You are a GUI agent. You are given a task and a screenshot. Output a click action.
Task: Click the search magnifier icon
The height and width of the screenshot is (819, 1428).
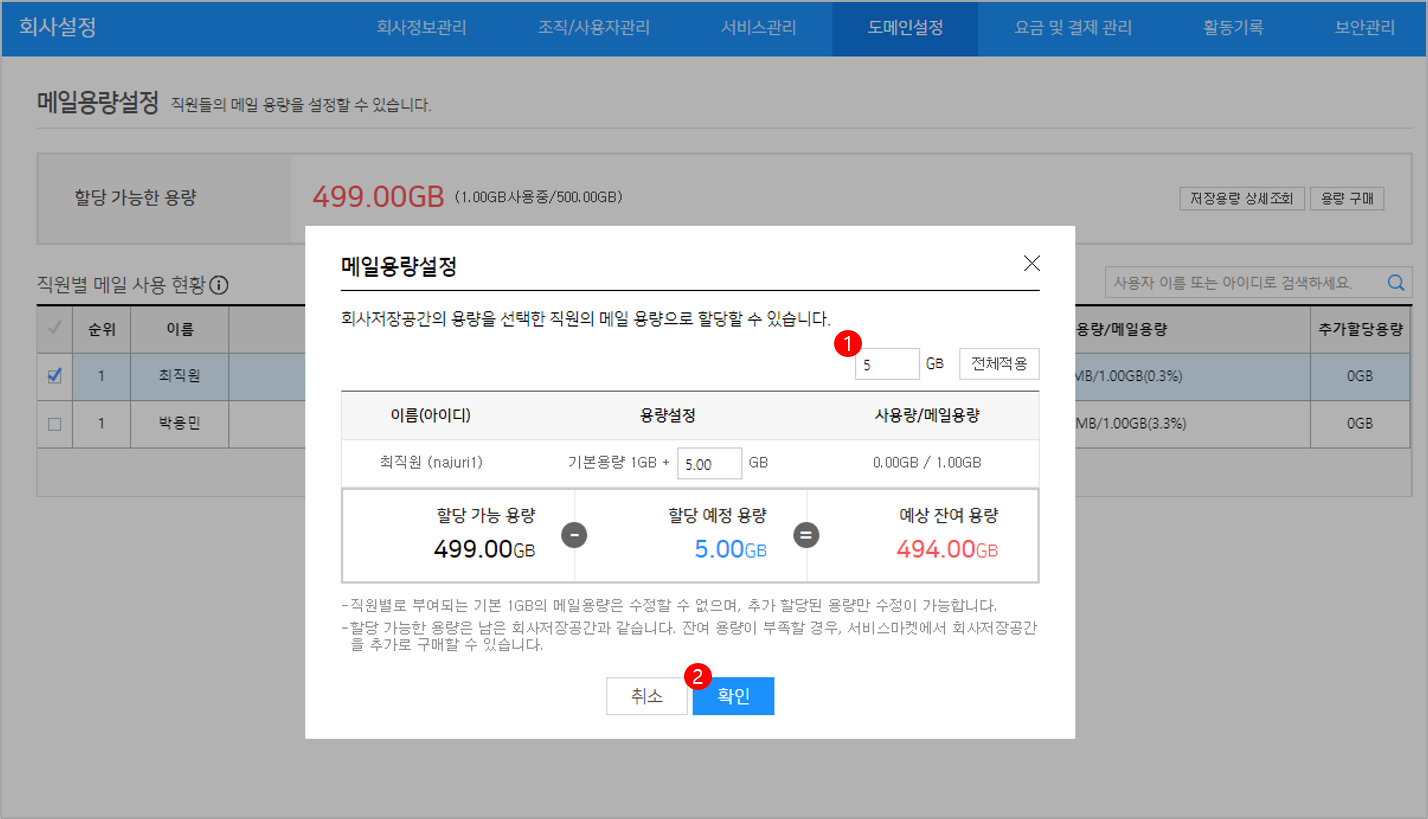1396,283
